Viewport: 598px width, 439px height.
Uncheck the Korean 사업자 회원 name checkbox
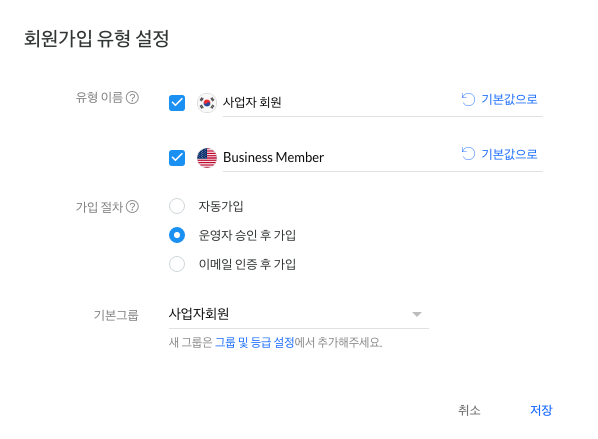(177, 103)
